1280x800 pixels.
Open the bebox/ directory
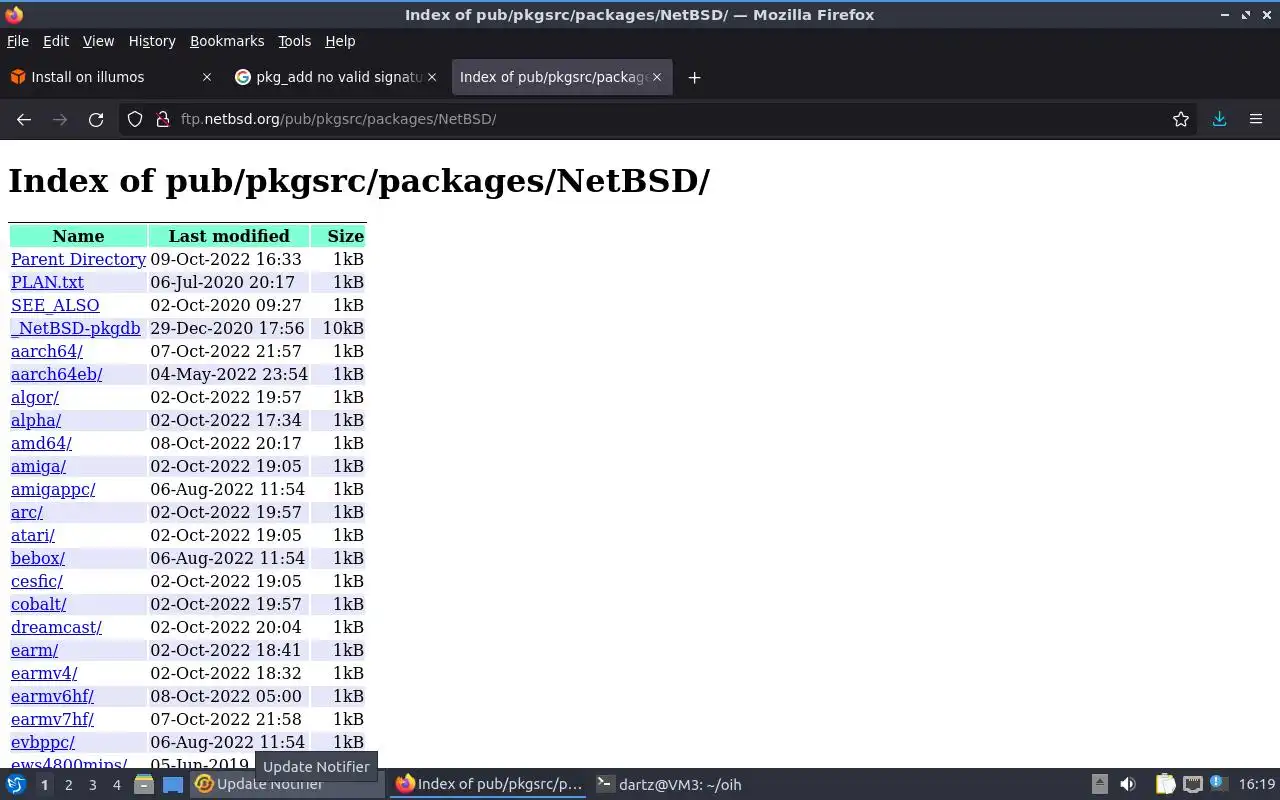pyautogui.click(x=38, y=558)
